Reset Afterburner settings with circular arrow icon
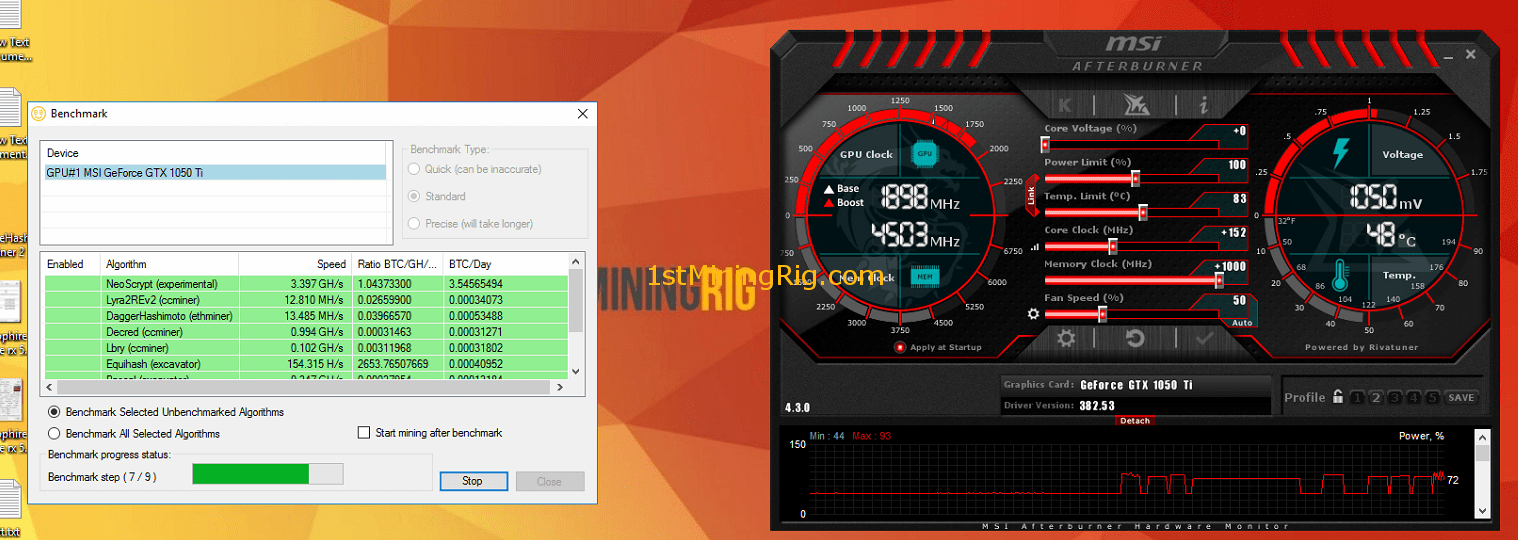 pyautogui.click(x=1135, y=338)
